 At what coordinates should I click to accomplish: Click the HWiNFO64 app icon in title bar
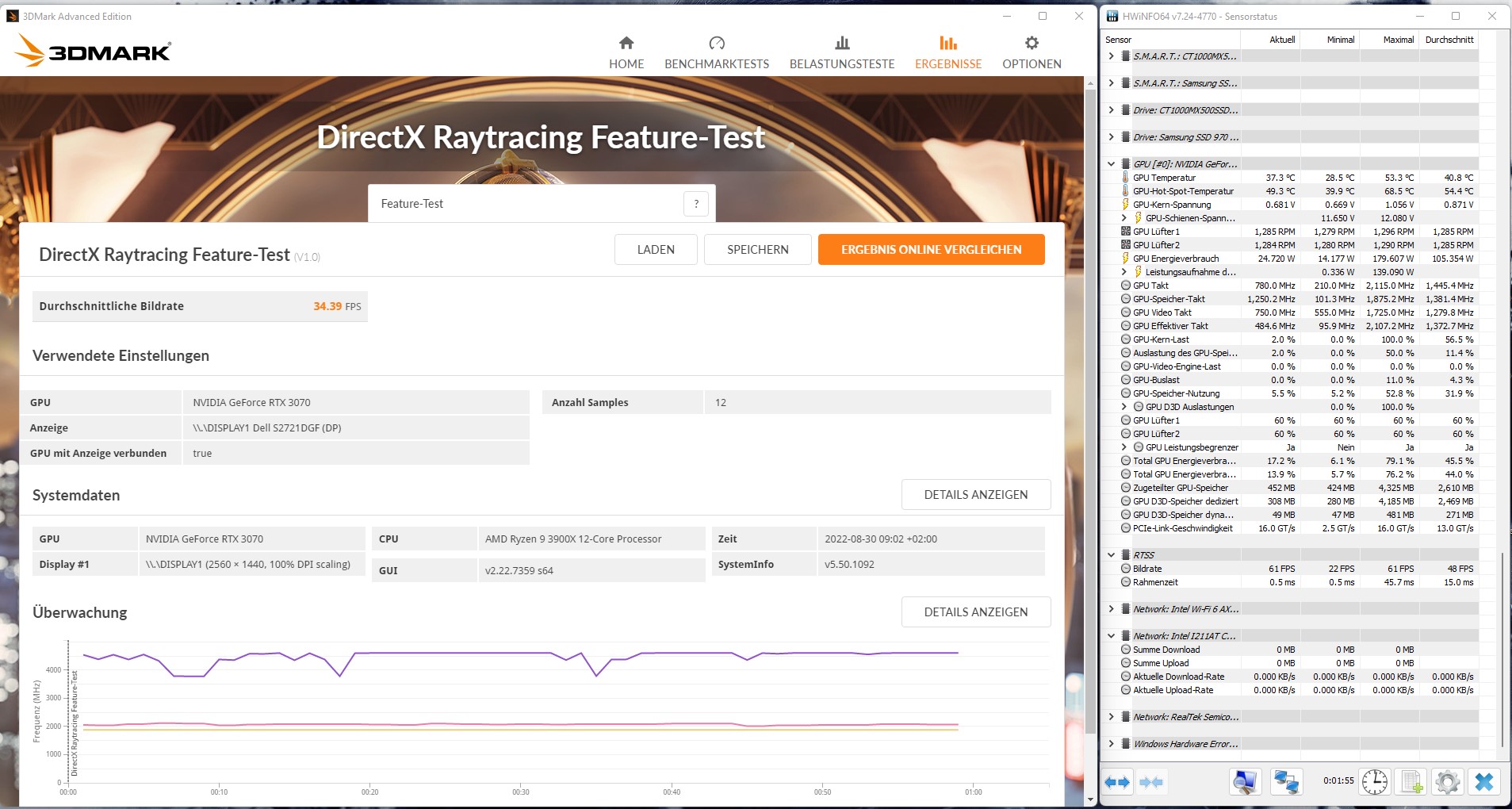click(x=1112, y=16)
